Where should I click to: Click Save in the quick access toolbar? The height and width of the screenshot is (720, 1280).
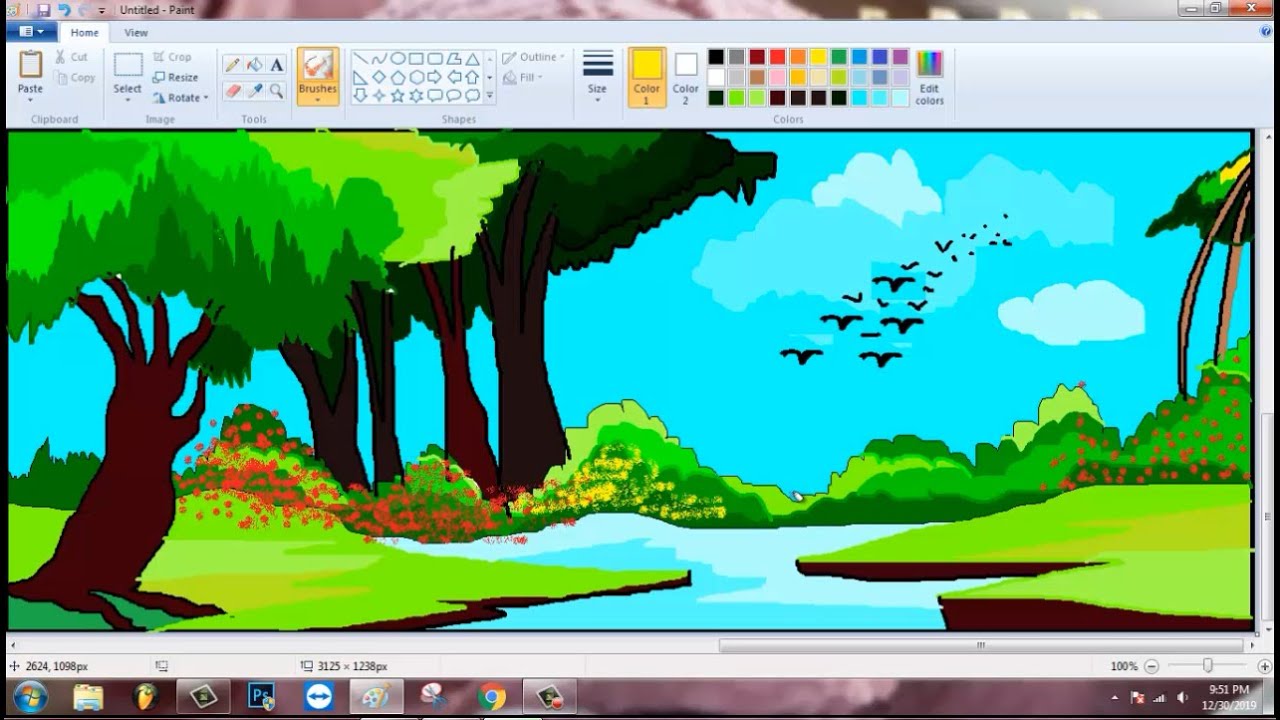(x=43, y=9)
